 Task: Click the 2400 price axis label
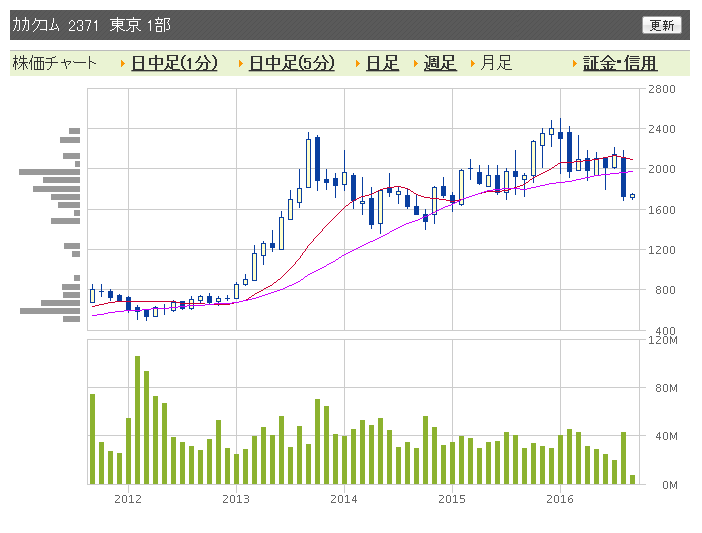click(662, 129)
